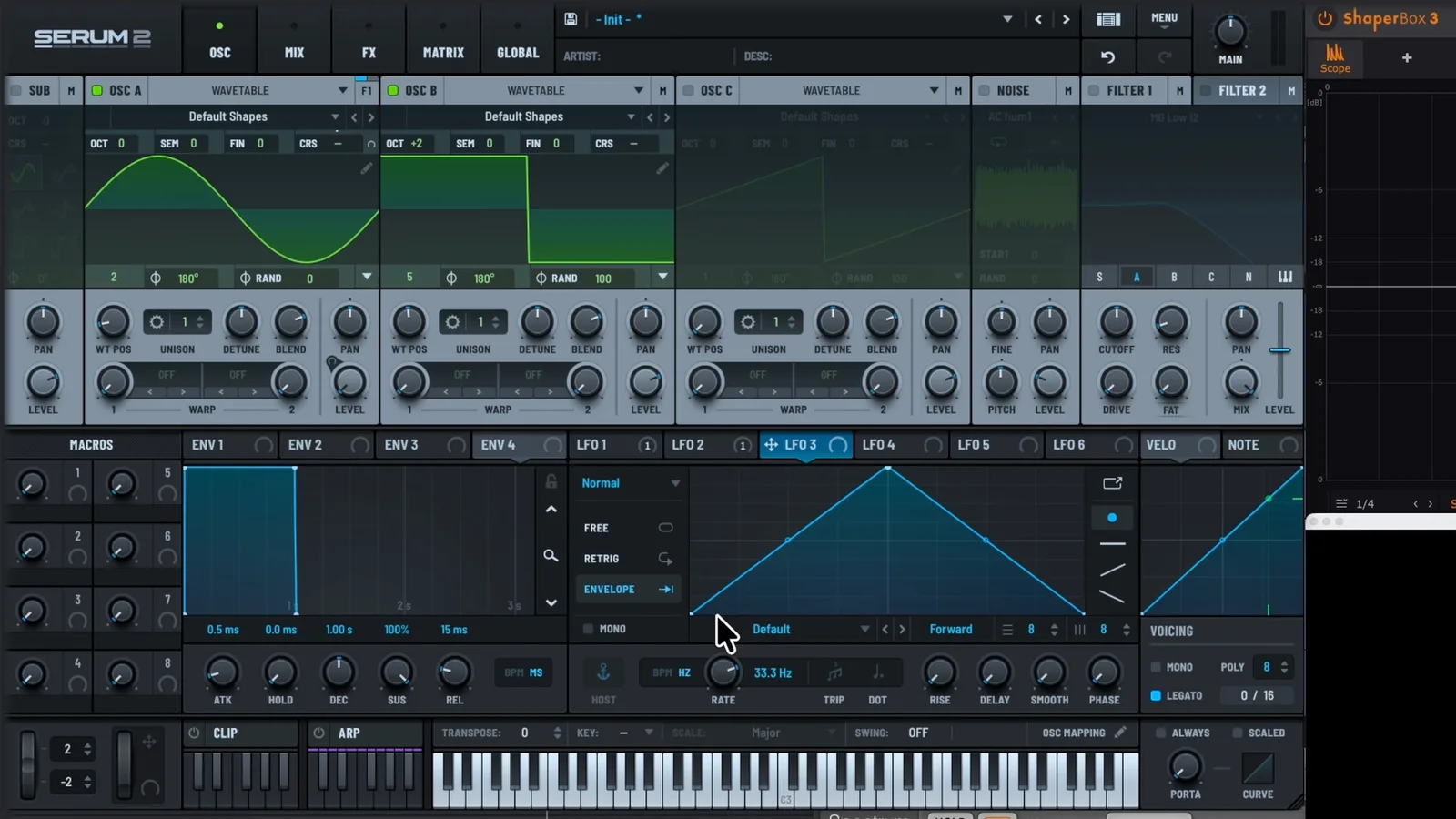The image size is (1456, 819).
Task: Enable FILTER 2
Action: (x=1205, y=90)
